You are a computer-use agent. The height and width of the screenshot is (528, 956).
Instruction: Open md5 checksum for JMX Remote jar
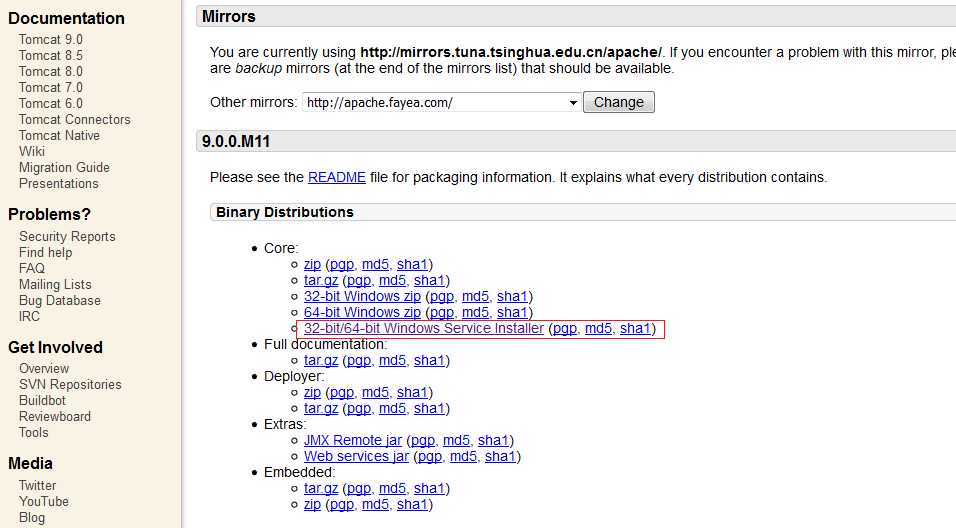(456, 440)
